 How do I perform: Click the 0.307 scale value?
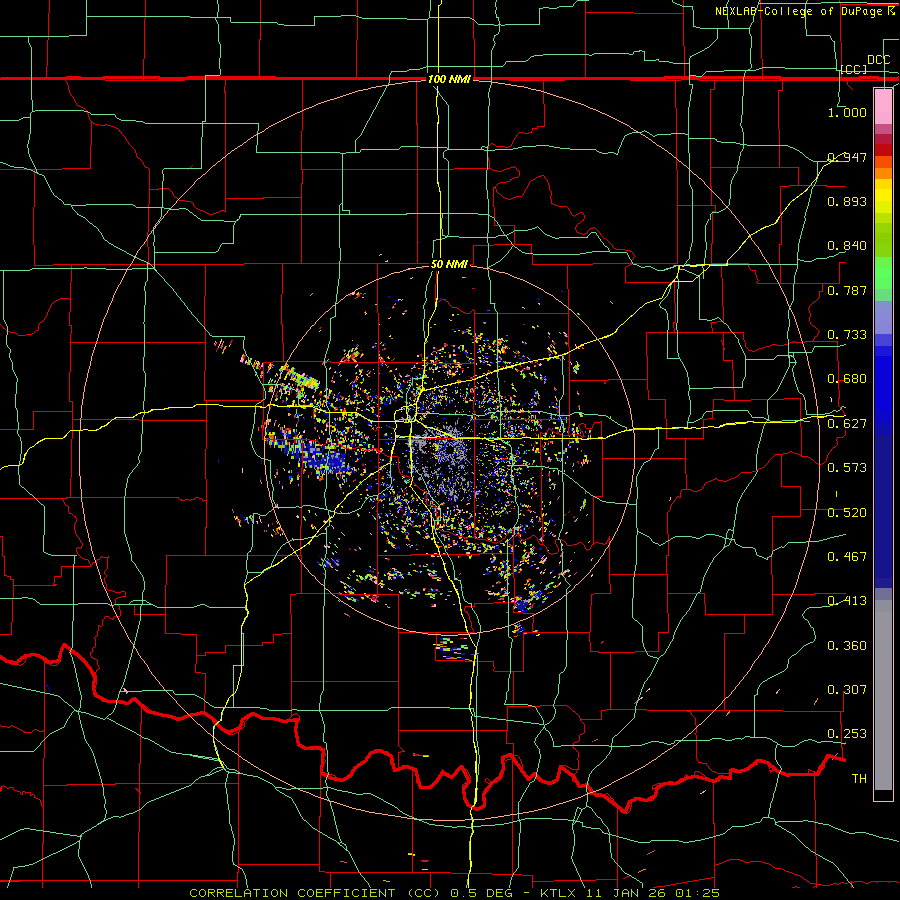(847, 690)
